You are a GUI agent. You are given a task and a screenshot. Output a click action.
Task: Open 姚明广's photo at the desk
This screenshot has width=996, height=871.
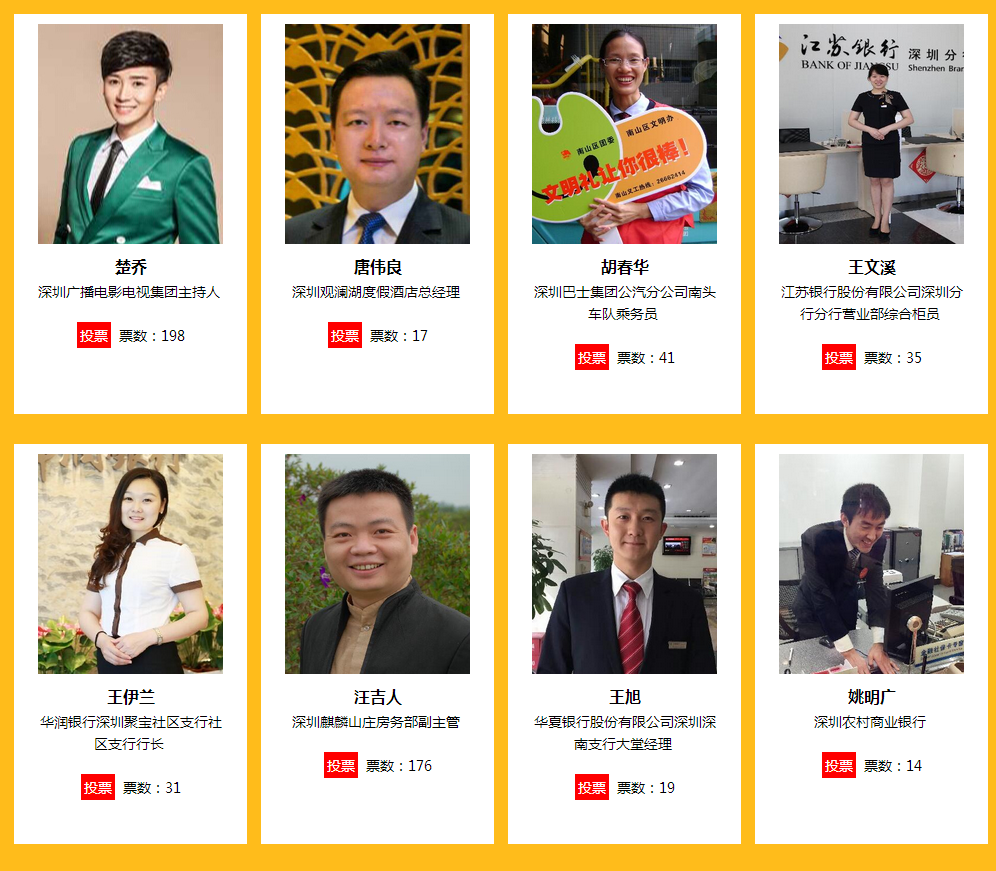(872, 564)
